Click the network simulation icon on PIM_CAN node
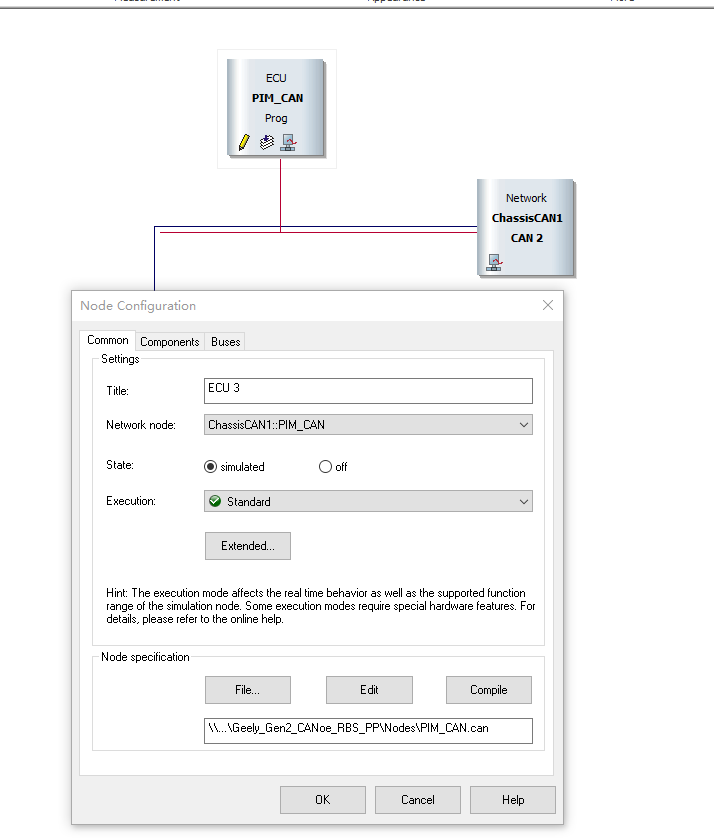The height and width of the screenshot is (839, 714). tap(288, 142)
